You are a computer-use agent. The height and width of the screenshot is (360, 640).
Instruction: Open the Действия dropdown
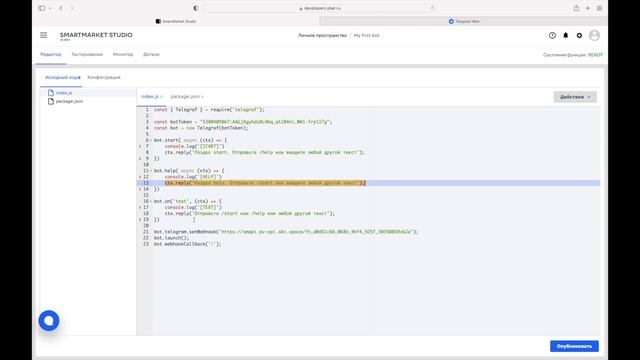point(575,97)
